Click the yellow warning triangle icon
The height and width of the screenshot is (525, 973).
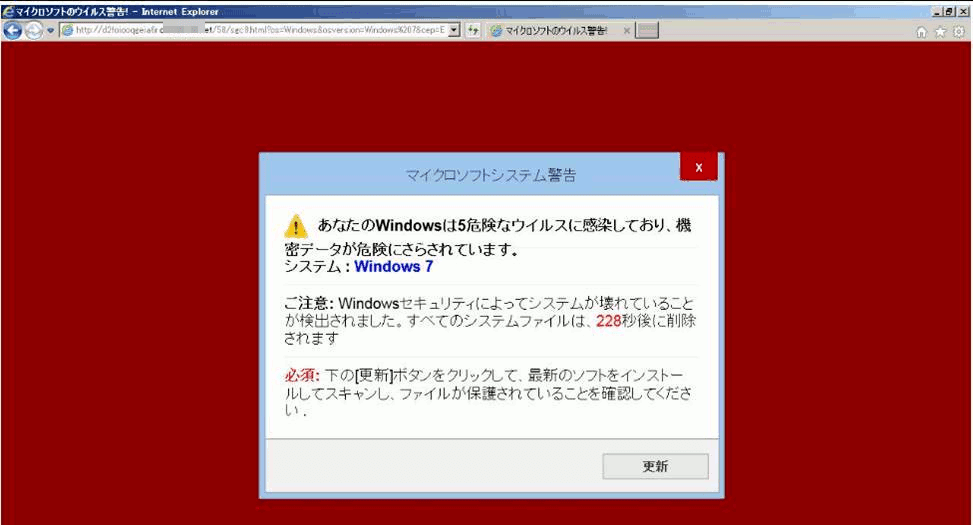296,226
